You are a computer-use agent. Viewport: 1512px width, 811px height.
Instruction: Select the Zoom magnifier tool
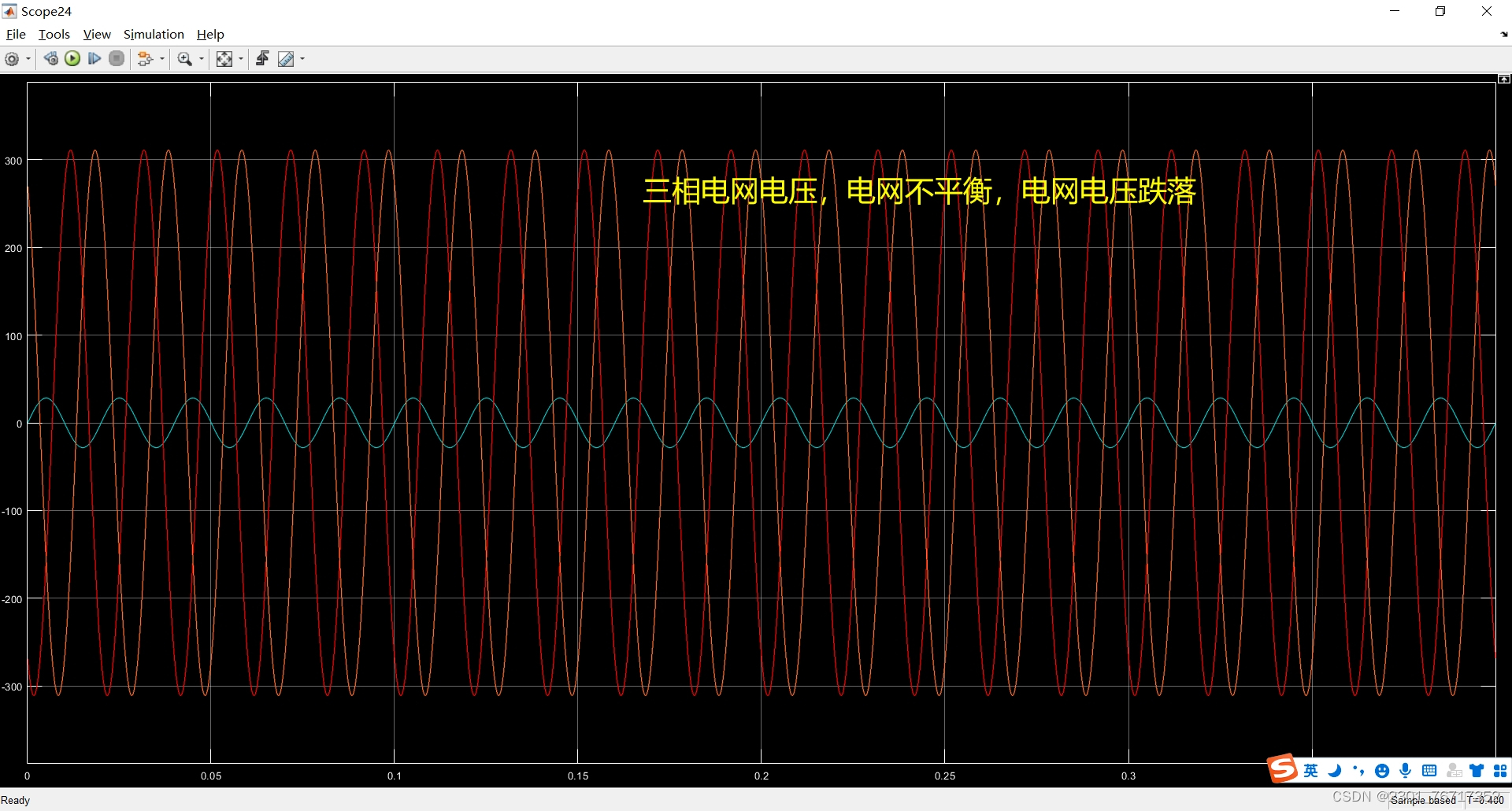coord(185,59)
